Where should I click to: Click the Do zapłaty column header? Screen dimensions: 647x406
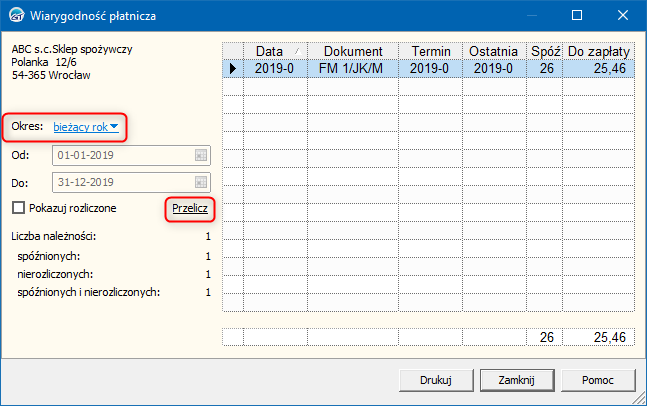[x=599, y=50]
